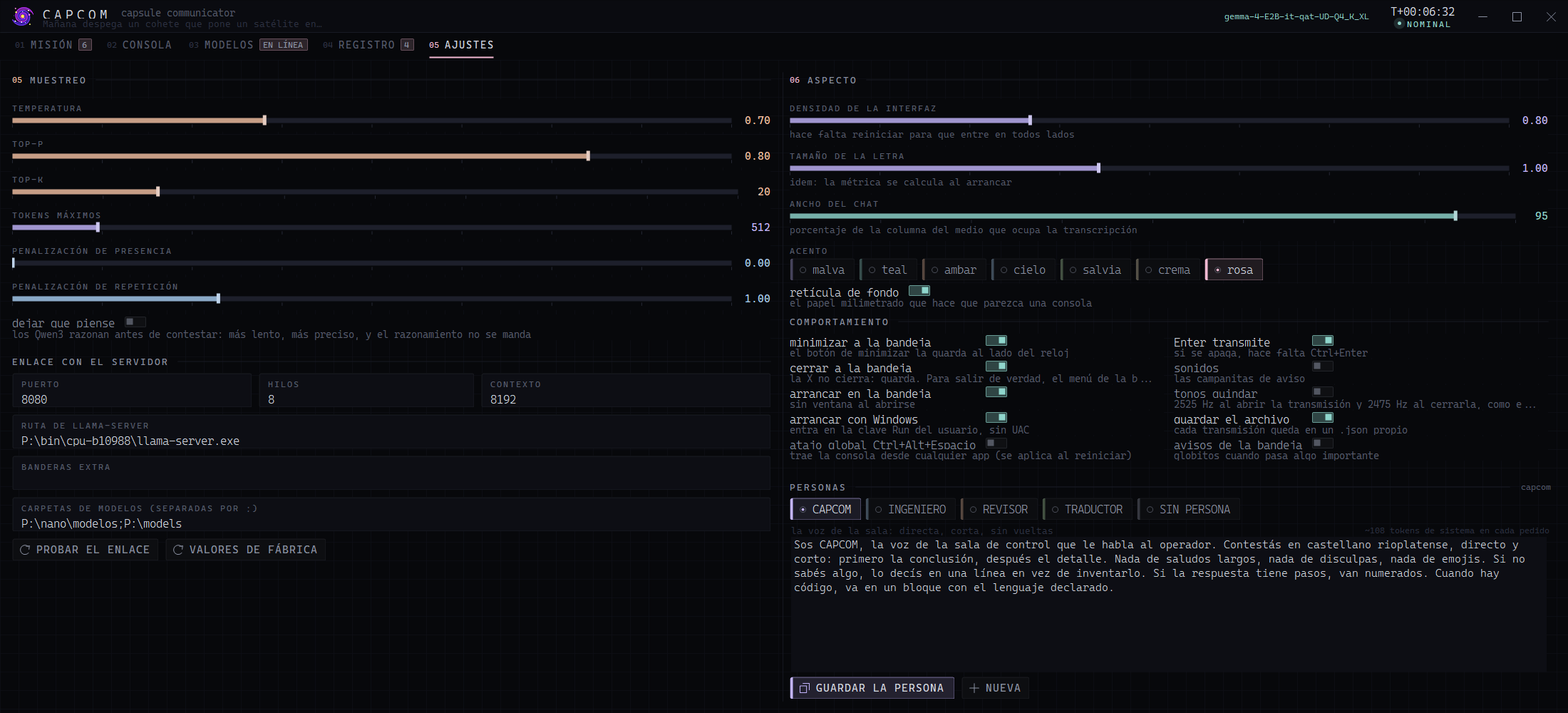Click the NOMINAL status indicator dot
This screenshot has height=713, width=1568.
coord(1399,24)
